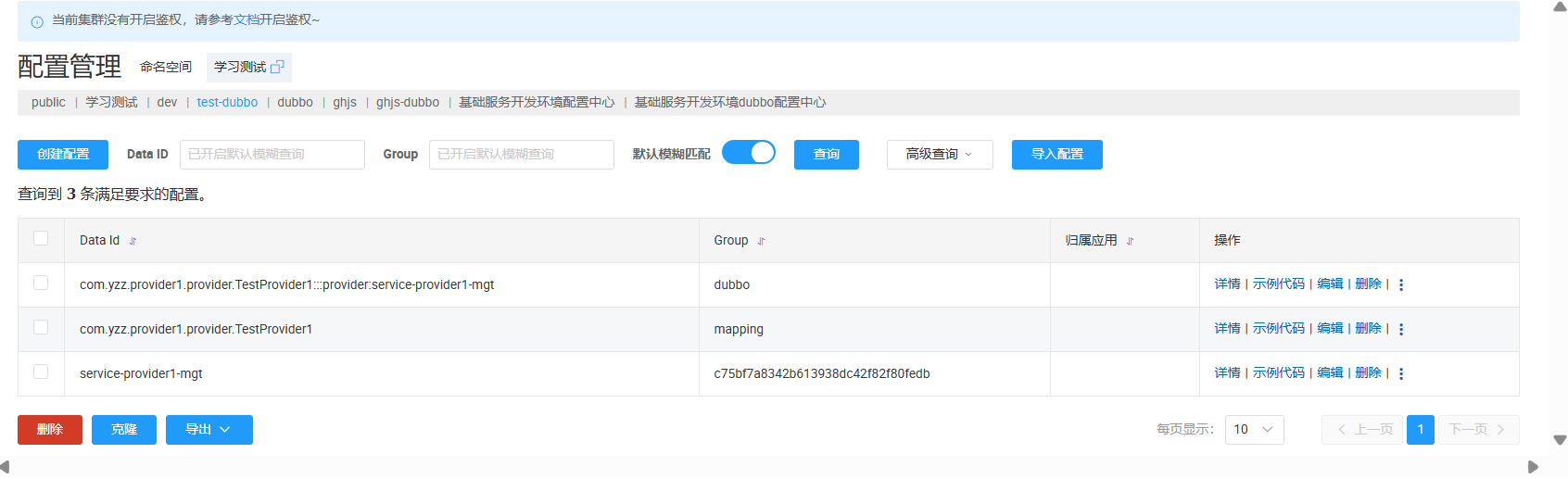
Task: Sort the table by the 归属应用 column
Action: [1130, 241]
